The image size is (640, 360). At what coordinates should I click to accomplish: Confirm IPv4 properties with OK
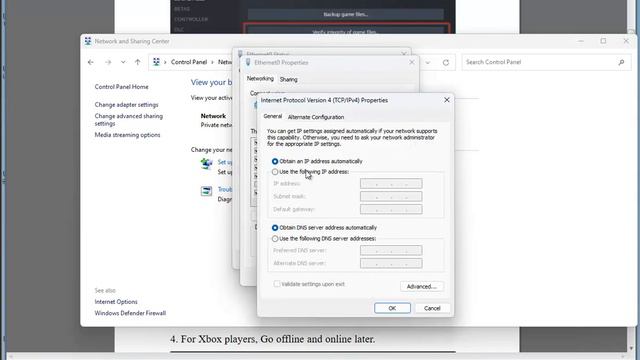(392, 308)
